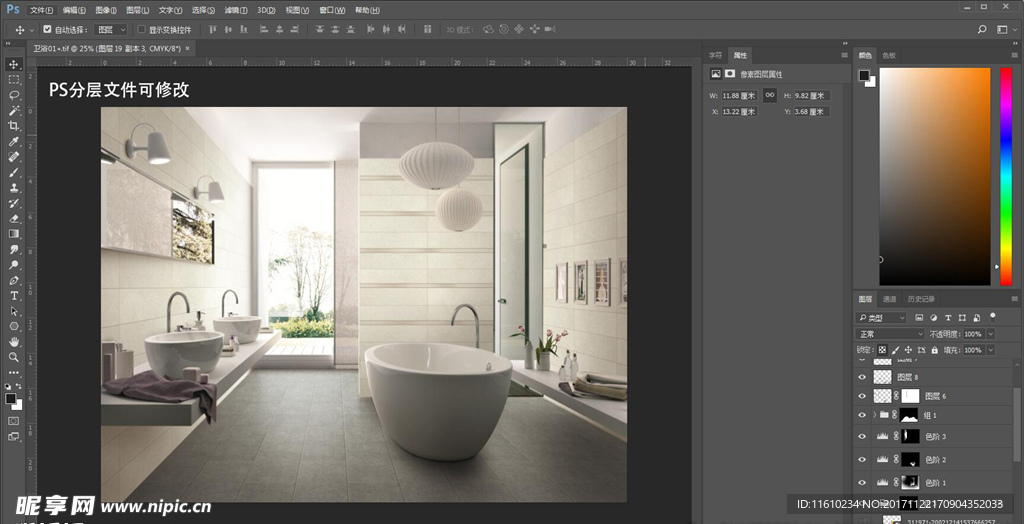The height and width of the screenshot is (524, 1024).
Task: Open the 滤镜 menu
Action: point(236,9)
